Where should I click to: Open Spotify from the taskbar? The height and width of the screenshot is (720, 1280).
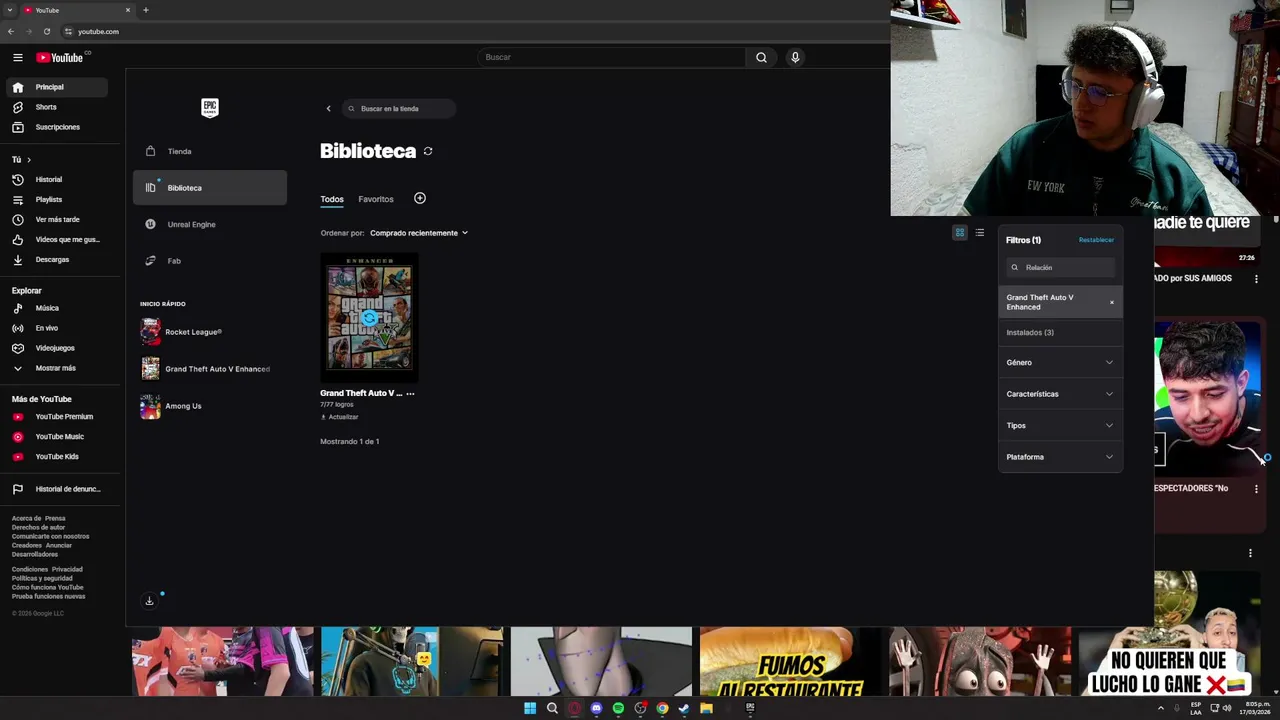(618, 708)
